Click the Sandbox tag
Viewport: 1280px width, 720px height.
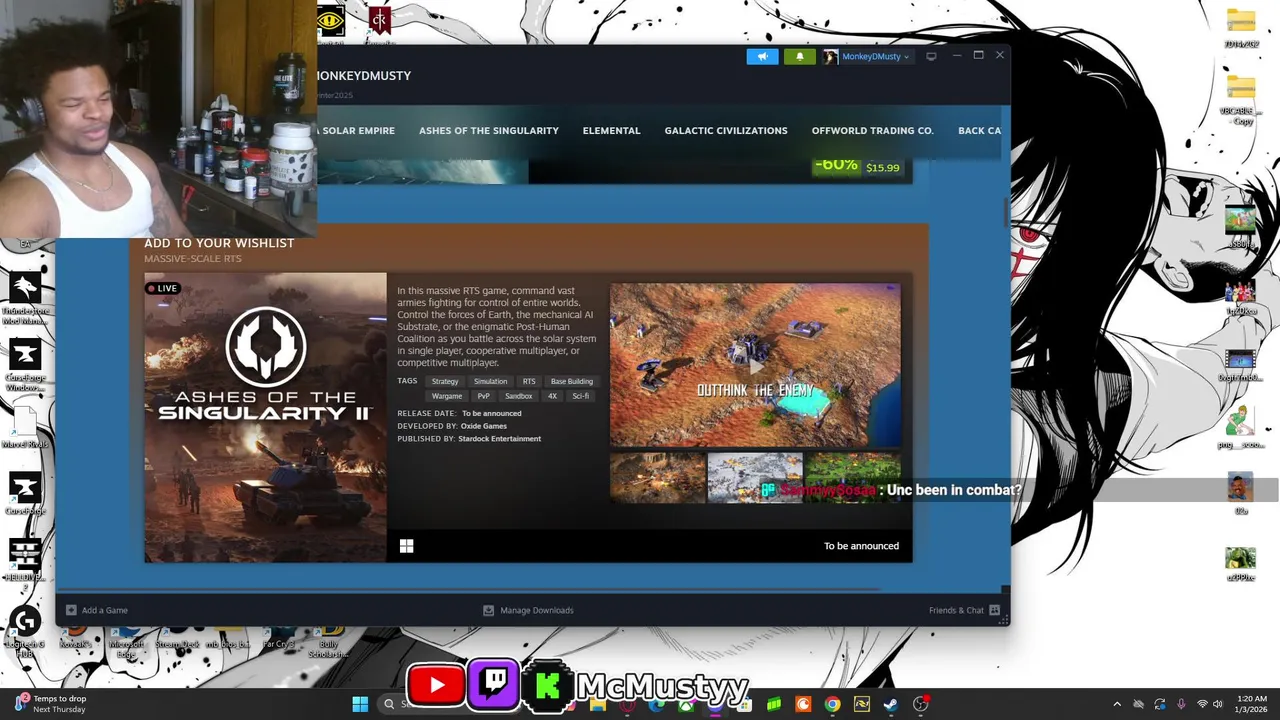(519, 396)
